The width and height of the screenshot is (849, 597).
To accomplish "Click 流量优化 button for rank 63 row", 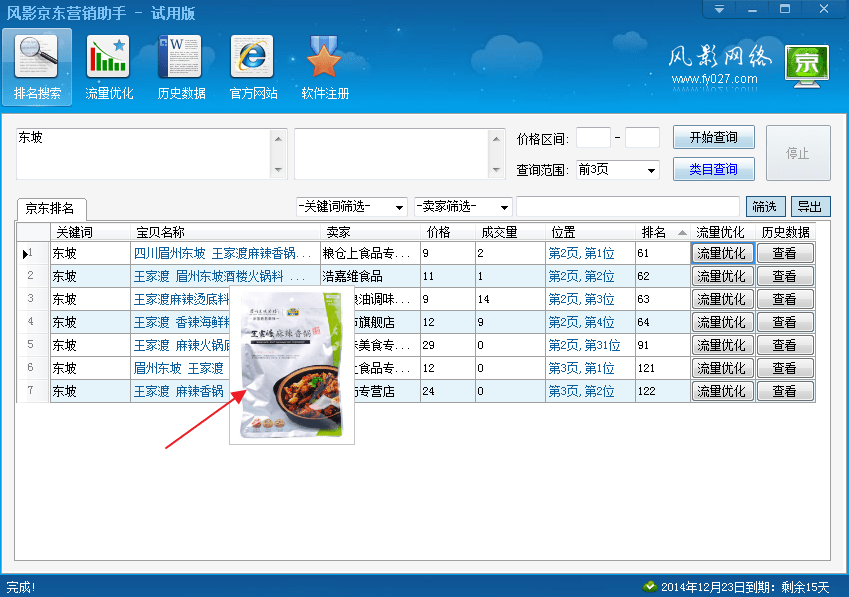I will point(722,299).
